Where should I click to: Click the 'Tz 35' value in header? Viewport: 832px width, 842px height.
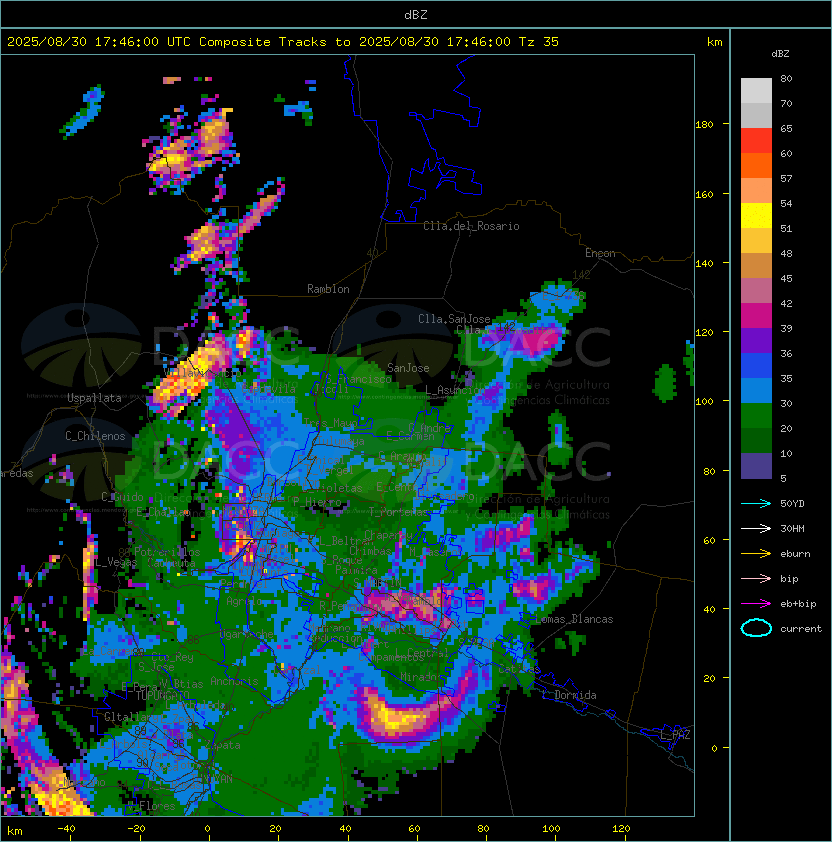point(539,42)
